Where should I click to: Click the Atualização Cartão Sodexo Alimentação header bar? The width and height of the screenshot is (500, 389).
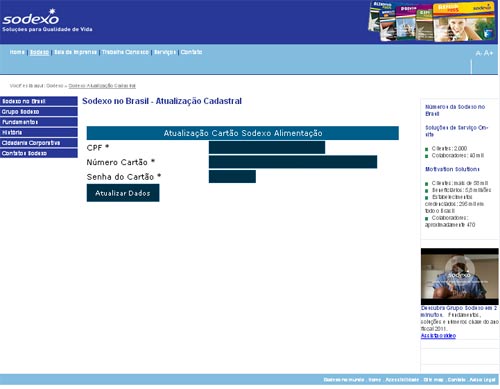[243, 133]
